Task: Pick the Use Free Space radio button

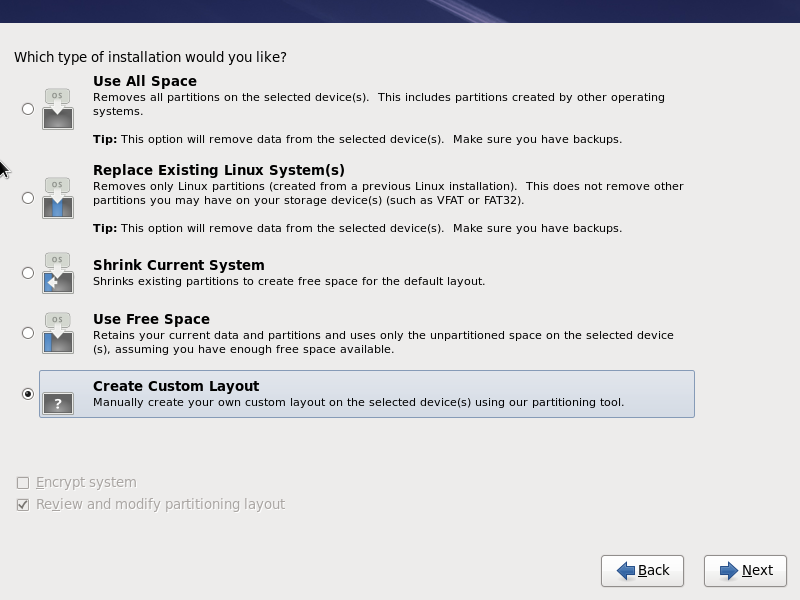Action: click(x=28, y=333)
